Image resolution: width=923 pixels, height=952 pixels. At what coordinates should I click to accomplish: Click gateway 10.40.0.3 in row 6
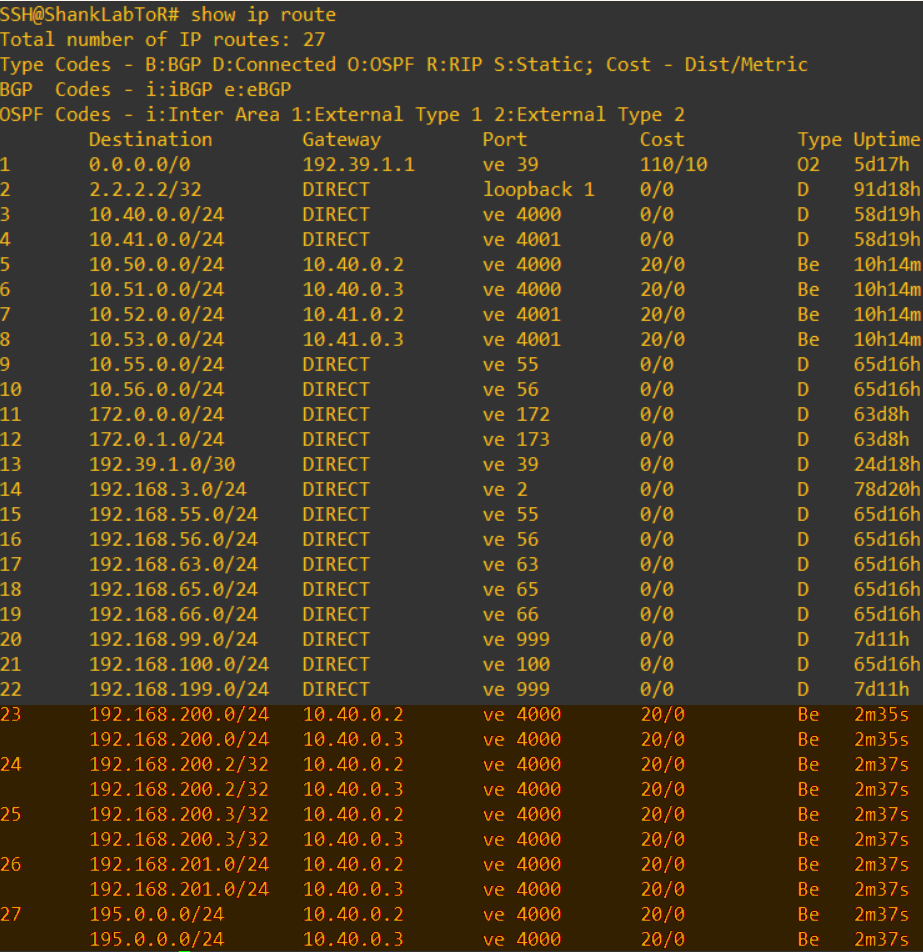(x=353, y=289)
